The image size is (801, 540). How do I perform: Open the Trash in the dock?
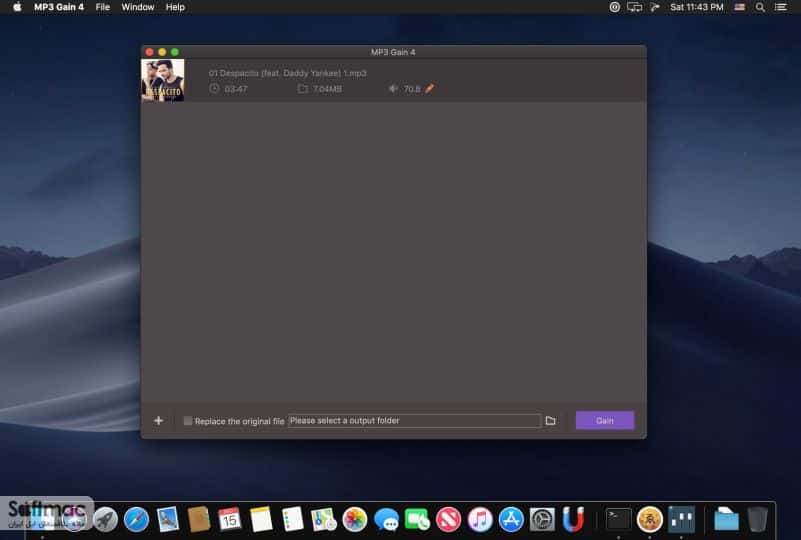pos(757,520)
